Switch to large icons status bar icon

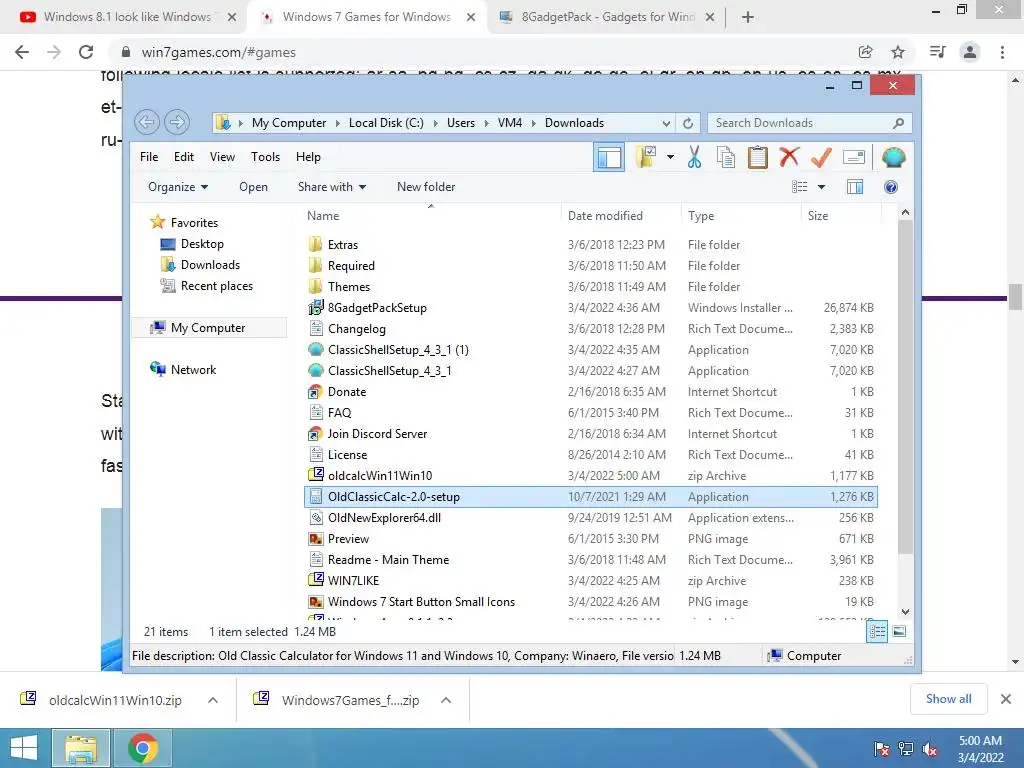(x=899, y=631)
